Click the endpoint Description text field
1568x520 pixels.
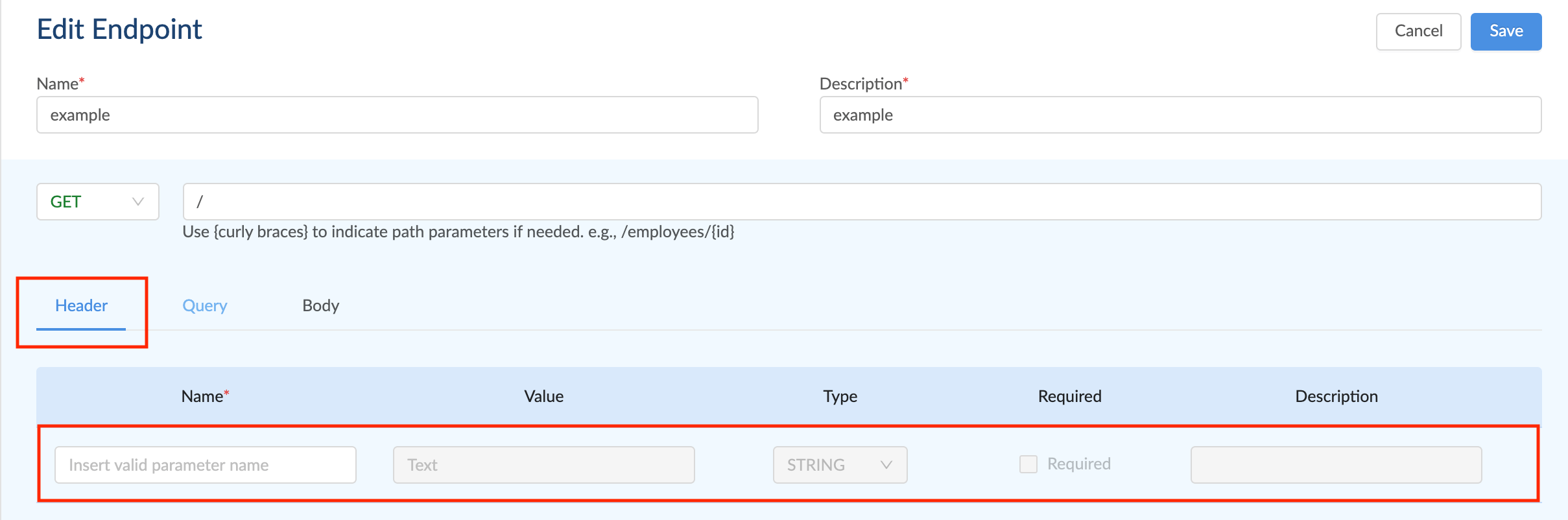1180,115
